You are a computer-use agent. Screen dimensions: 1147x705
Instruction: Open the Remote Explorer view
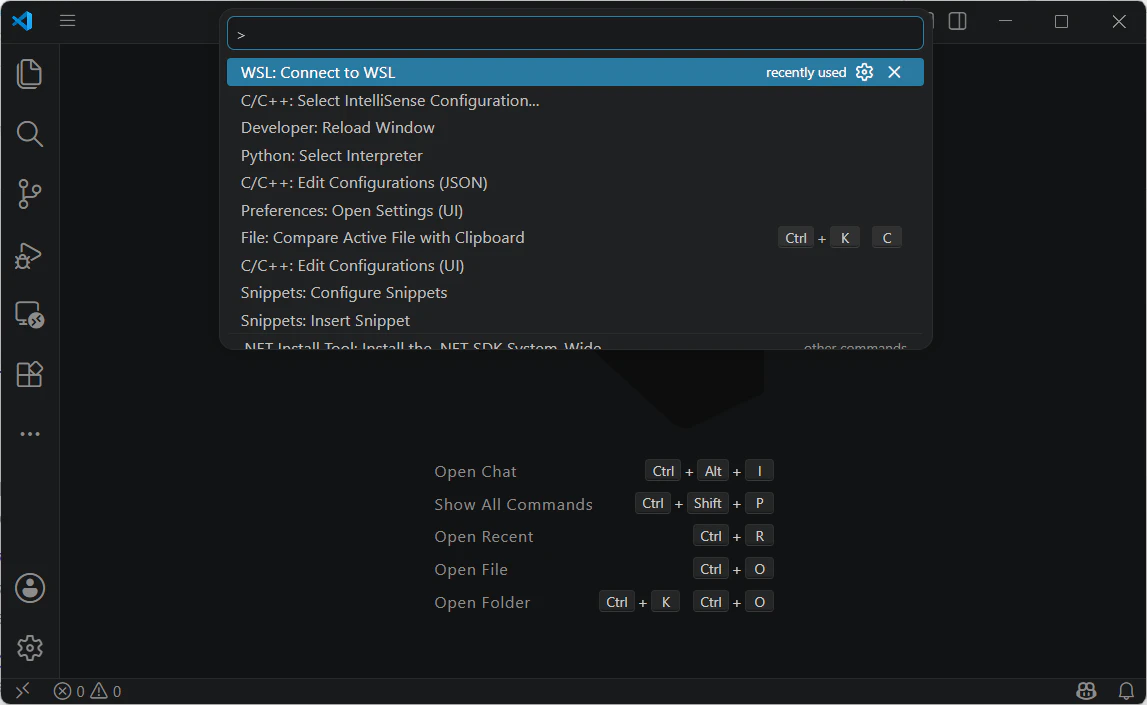pyautogui.click(x=29, y=314)
